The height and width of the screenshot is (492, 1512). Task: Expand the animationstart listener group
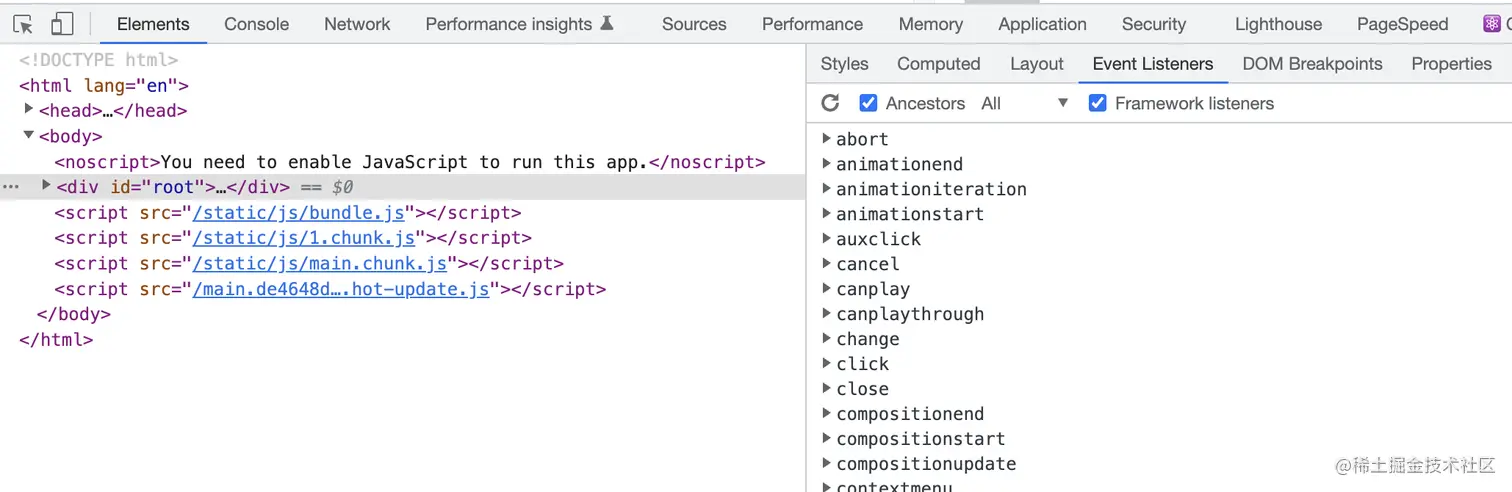(827, 213)
